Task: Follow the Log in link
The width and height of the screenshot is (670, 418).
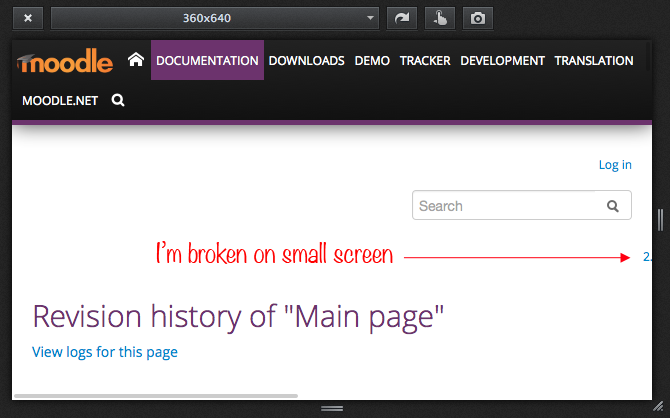Action: [x=615, y=165]
